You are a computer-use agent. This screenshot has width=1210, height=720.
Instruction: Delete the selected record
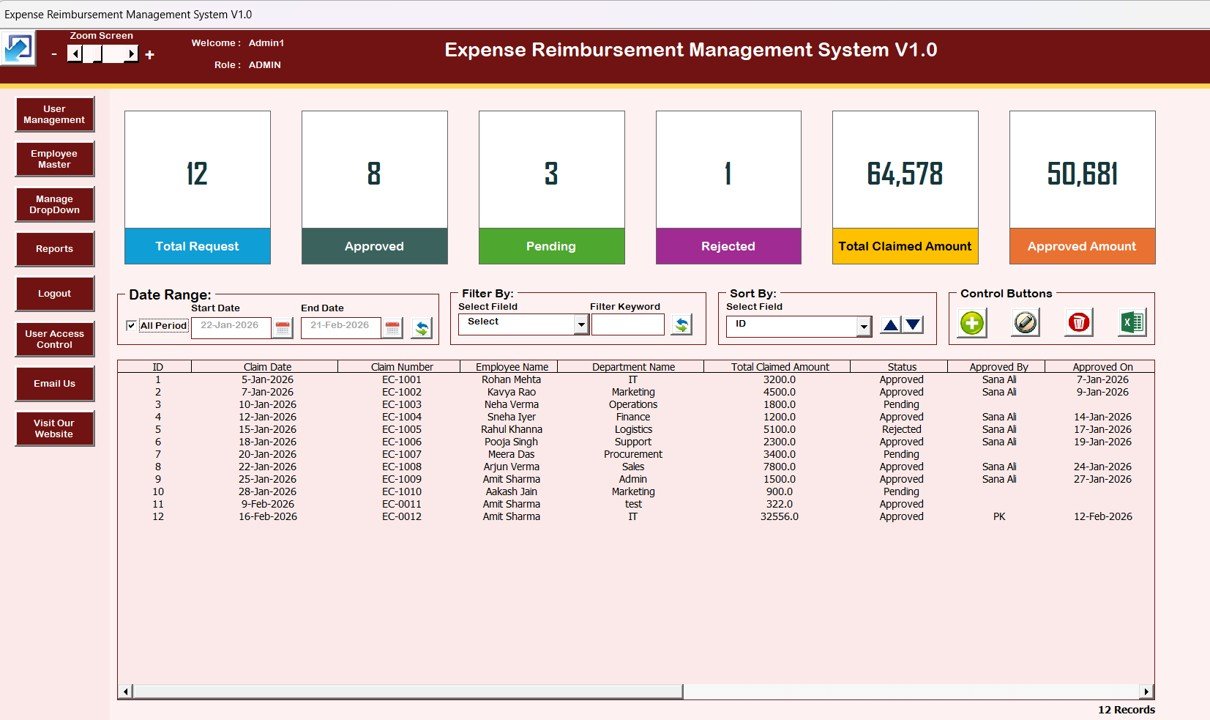pos(1078,321)
